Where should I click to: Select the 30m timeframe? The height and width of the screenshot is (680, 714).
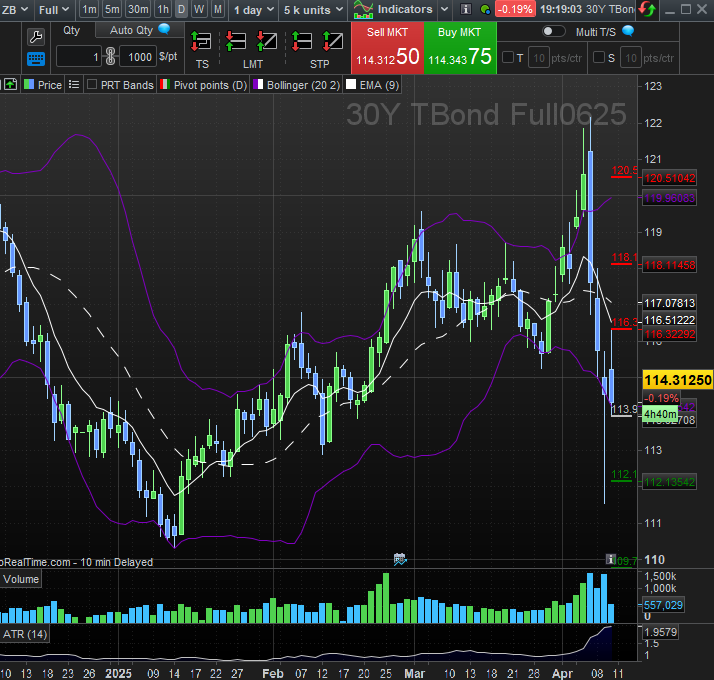pos(138,9)
